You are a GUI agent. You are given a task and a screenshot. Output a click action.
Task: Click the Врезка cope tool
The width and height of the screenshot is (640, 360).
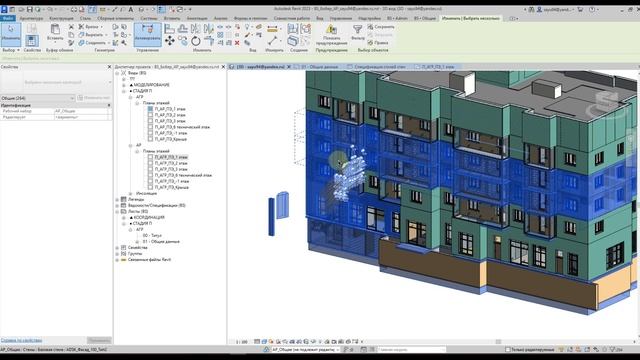coord(91,27)
